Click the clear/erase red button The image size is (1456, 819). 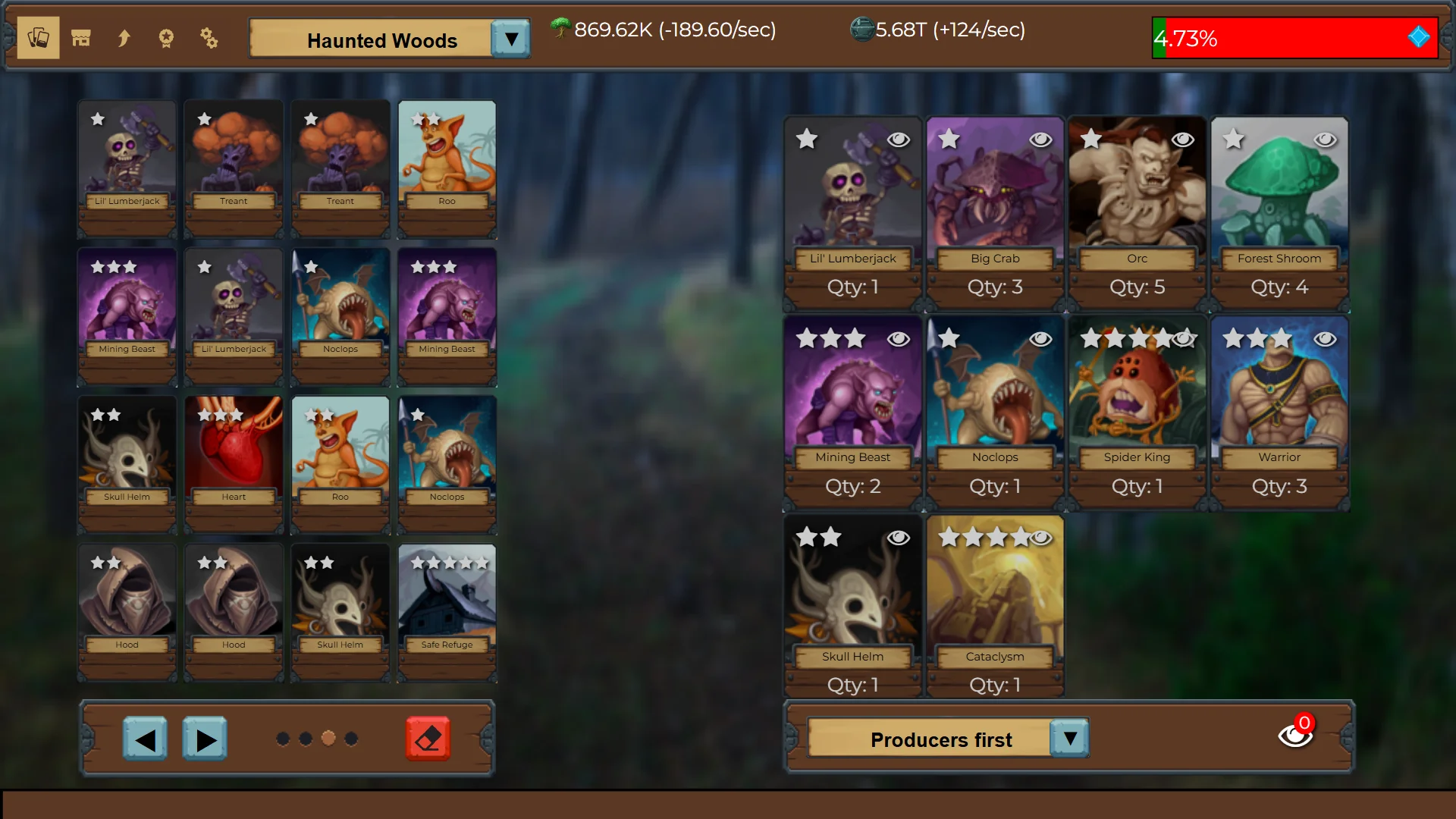pyautogui.click(x=428, y=738)
